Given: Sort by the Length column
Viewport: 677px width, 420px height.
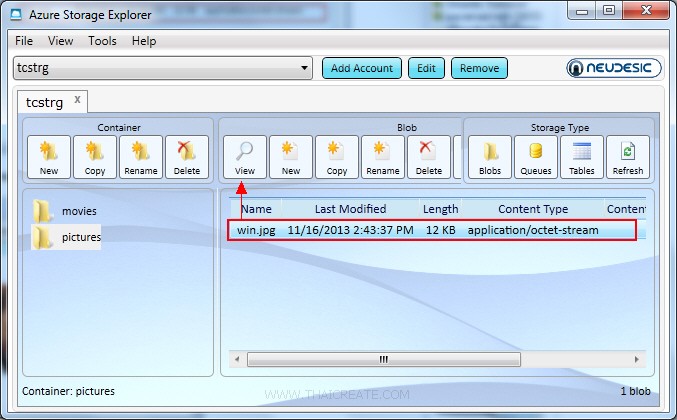Looking at the screenshot, I should click(x=440, y=209).
